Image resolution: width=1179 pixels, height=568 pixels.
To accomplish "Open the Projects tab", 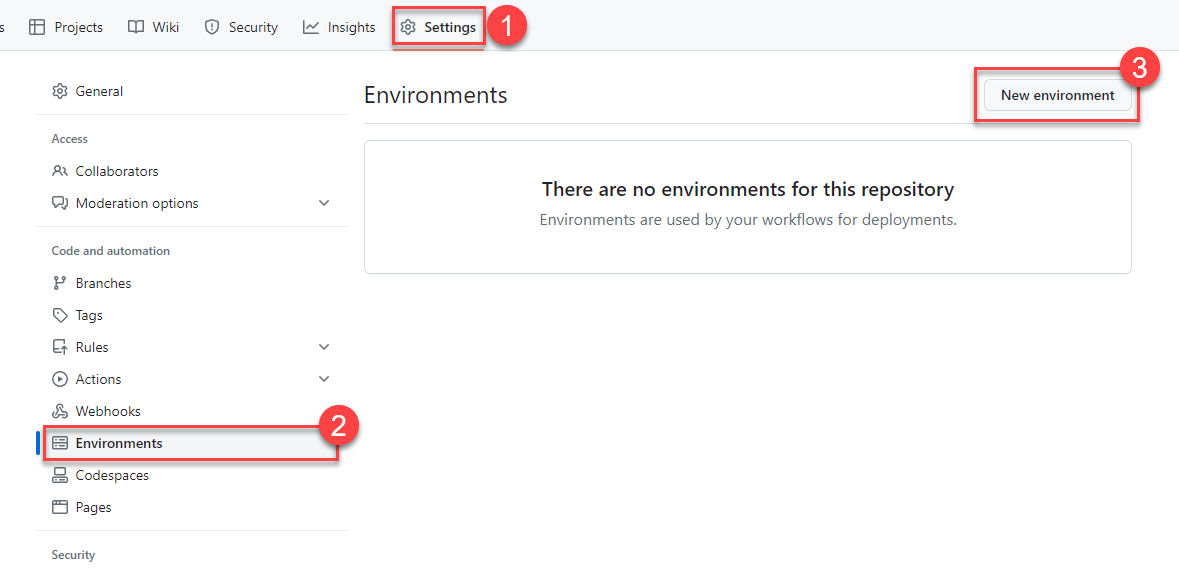I will point(66,27).
